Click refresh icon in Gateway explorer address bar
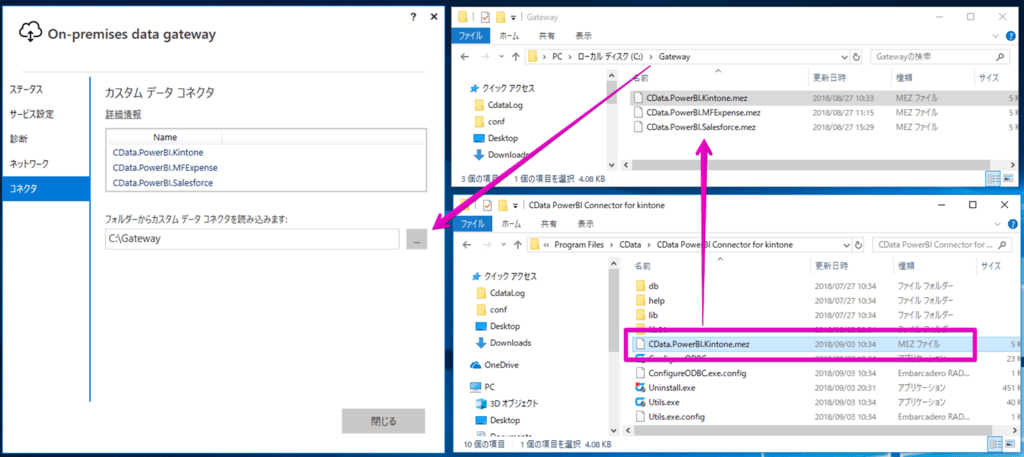 click(x=857, y=57)
